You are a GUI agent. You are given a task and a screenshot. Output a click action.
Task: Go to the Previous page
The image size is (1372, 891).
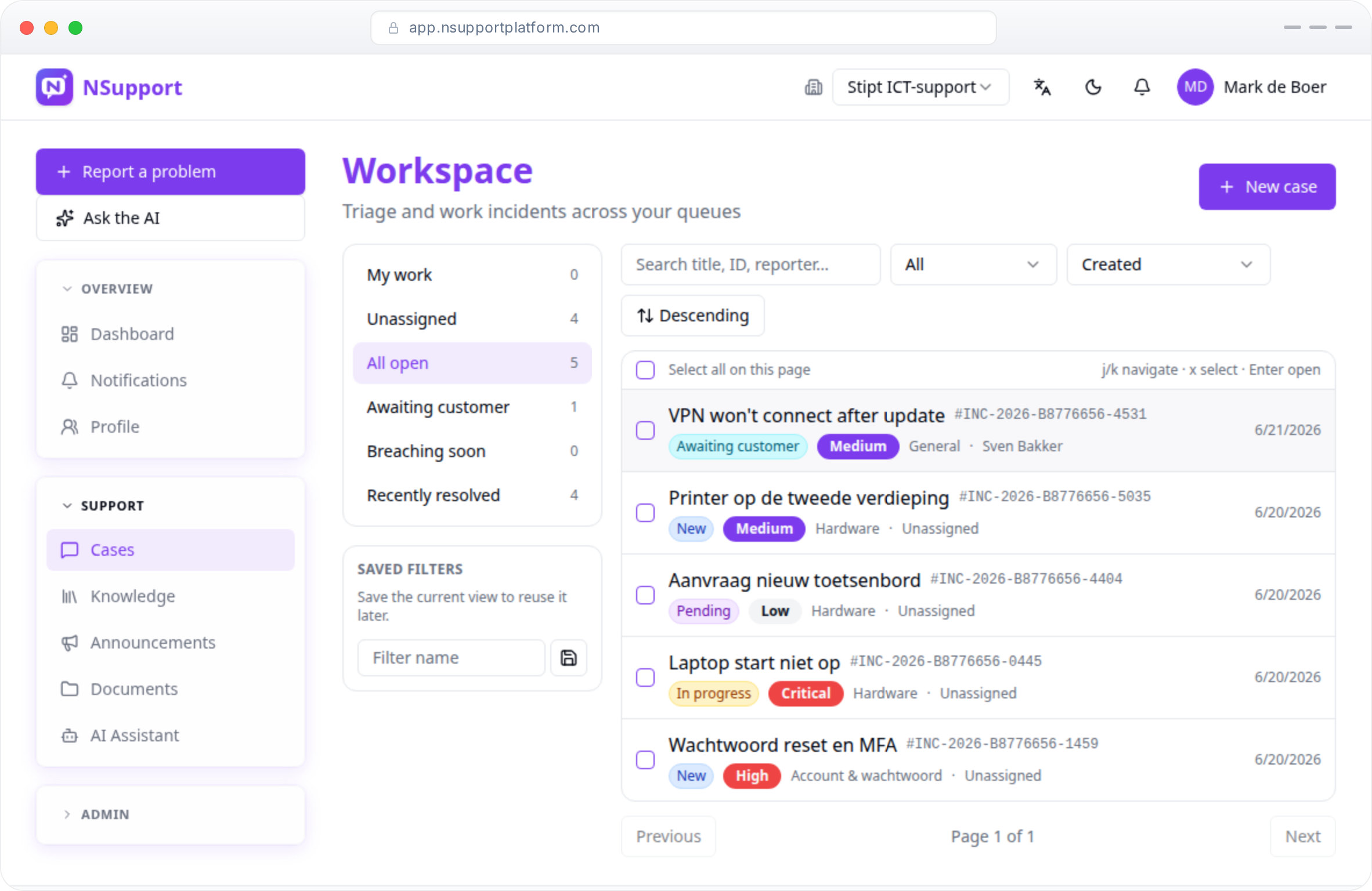pyautogui.click(x=669, y=836)
